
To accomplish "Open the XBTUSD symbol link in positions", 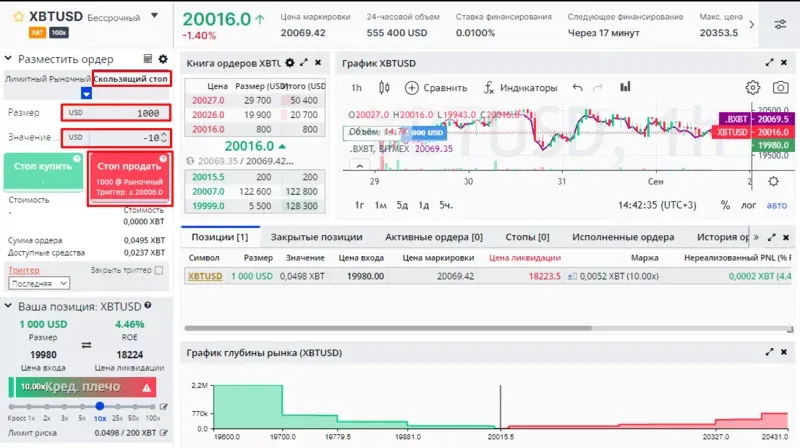I will click(x=205, y=276).
